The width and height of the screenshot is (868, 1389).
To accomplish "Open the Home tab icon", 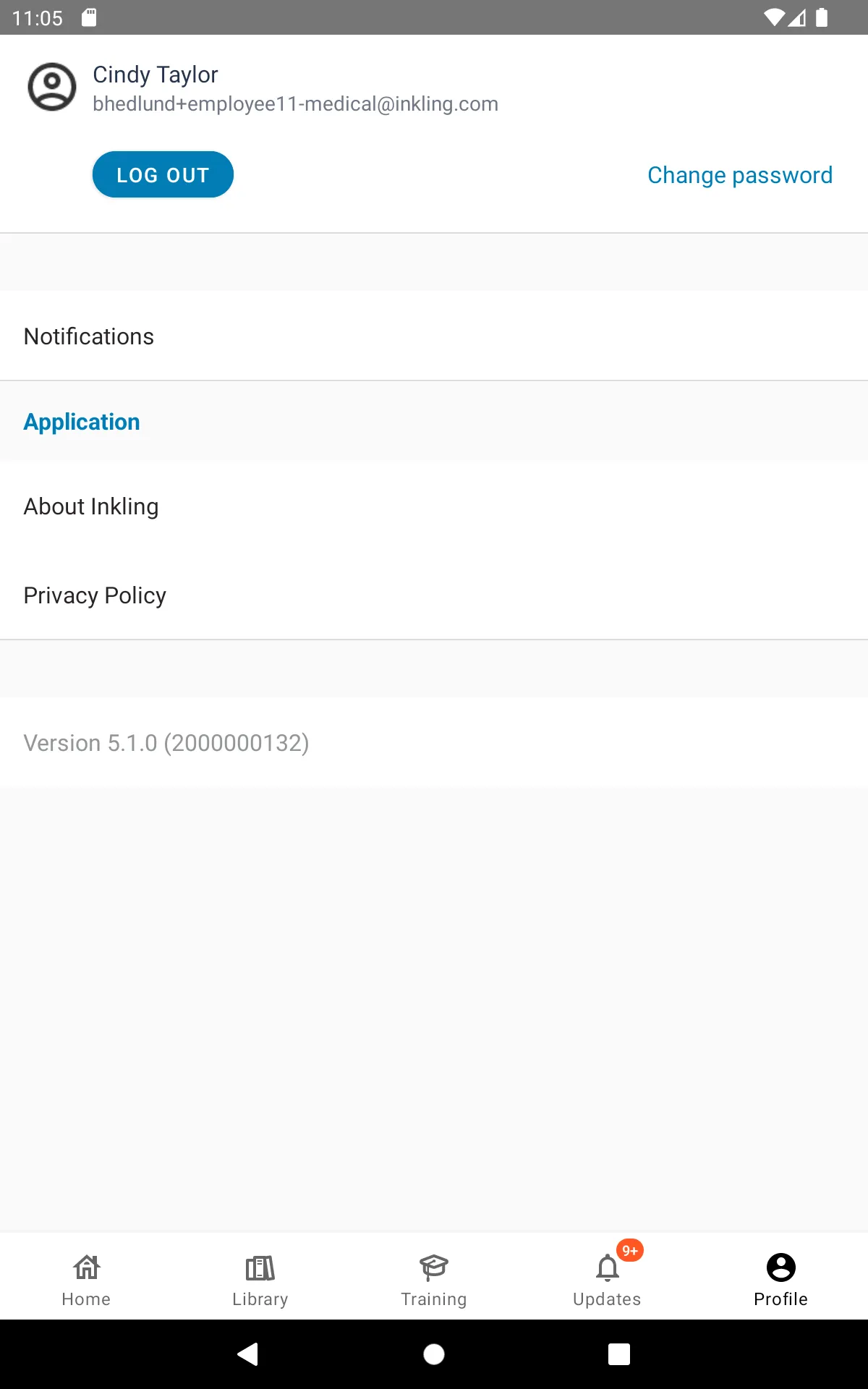I will pyautogui.click(x=87, y=1267).
